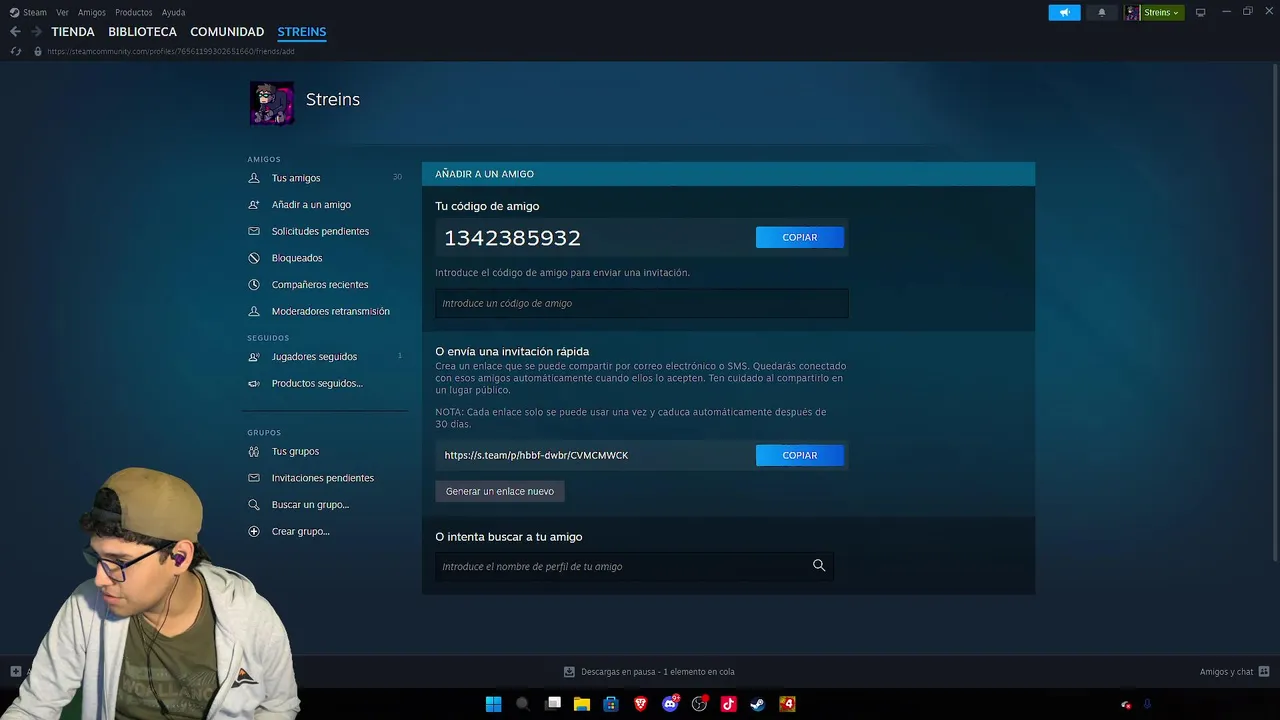Click the small avatar beside the account name
Image resolution: width=1280 pixels, height=720 pixels.
coord(1131,12)
